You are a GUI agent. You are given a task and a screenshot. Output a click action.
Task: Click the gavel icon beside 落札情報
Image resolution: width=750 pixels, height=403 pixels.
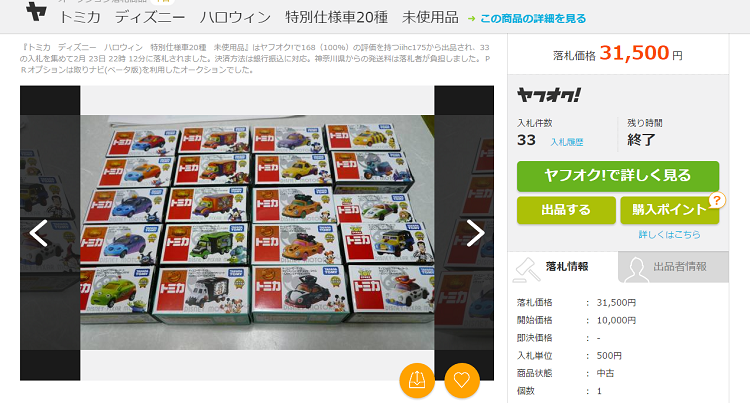coord(526,270)
